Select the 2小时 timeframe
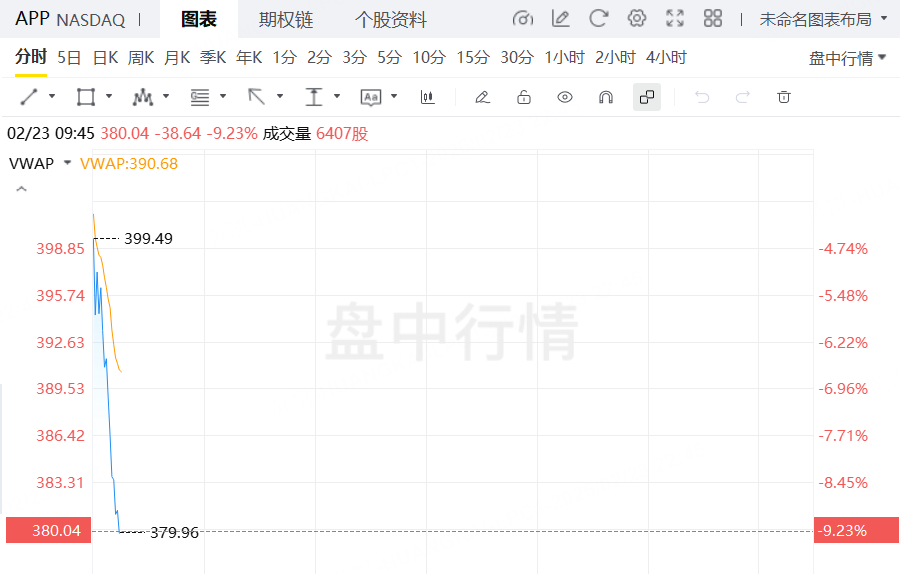The image size is (900, 574). 615,57
